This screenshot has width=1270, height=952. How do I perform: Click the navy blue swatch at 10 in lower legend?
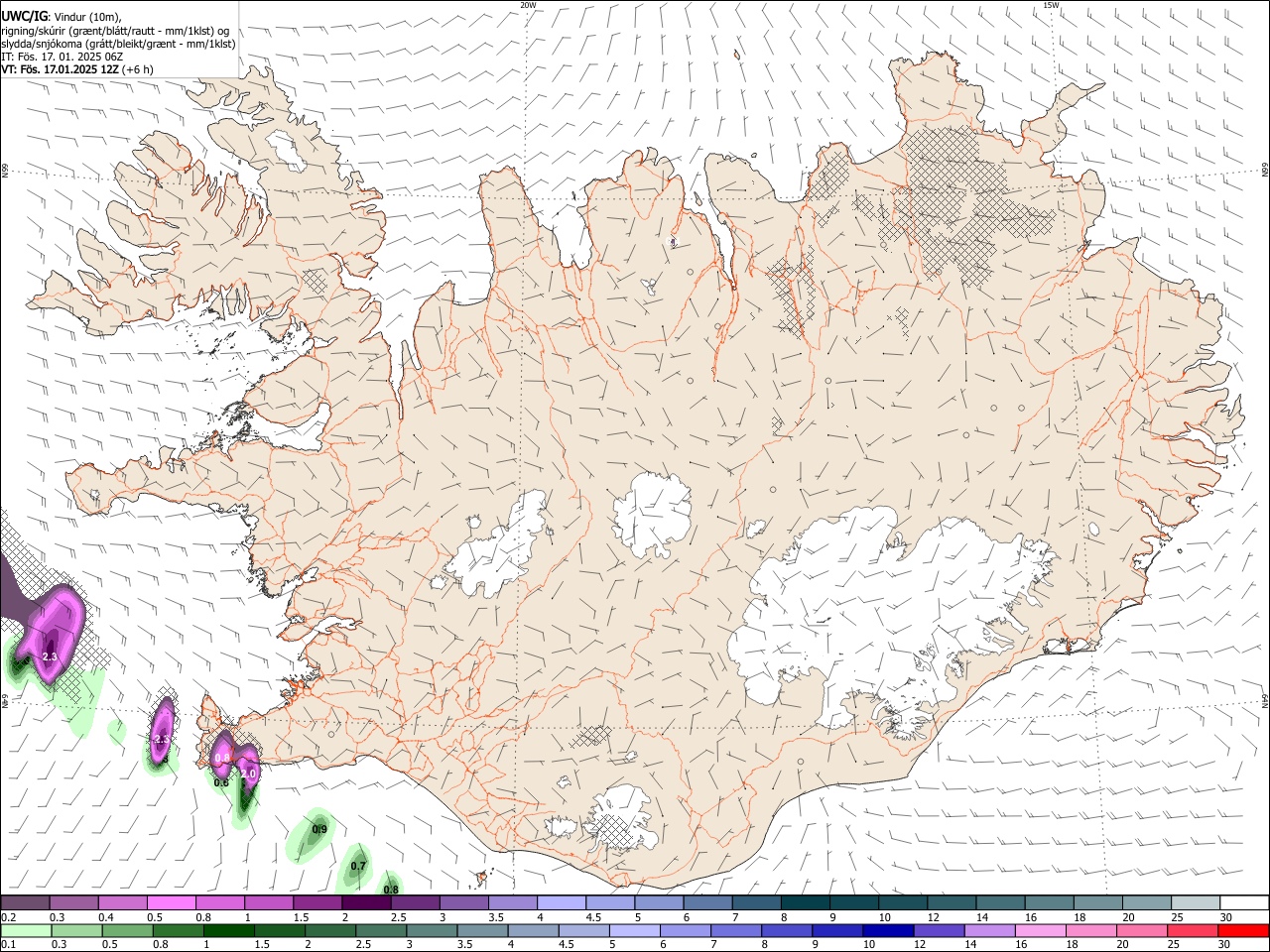click(887, 930)
